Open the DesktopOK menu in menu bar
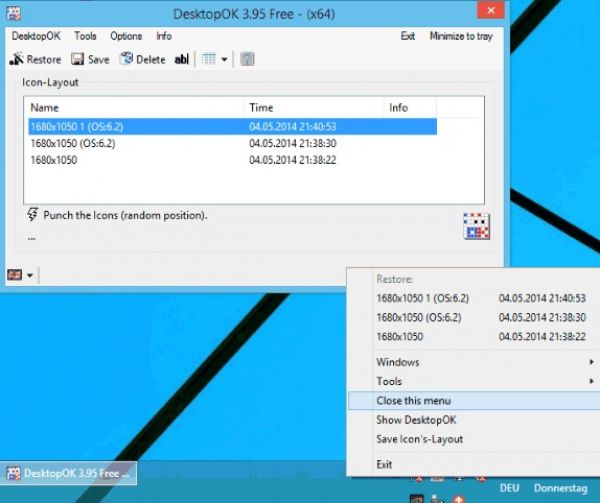 pos(36,36)
